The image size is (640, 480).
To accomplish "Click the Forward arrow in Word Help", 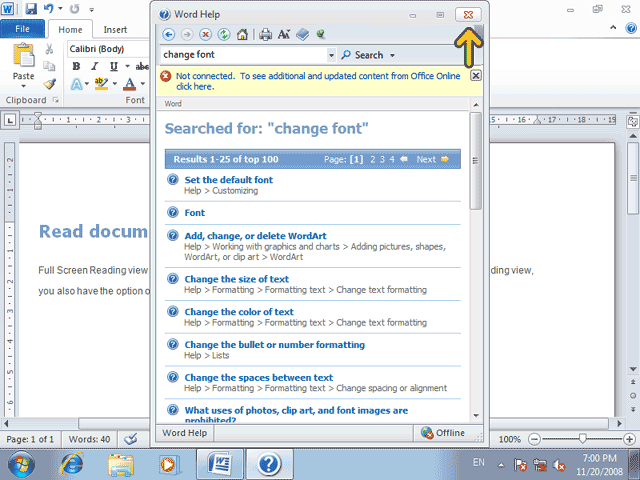I will [187, 35].
